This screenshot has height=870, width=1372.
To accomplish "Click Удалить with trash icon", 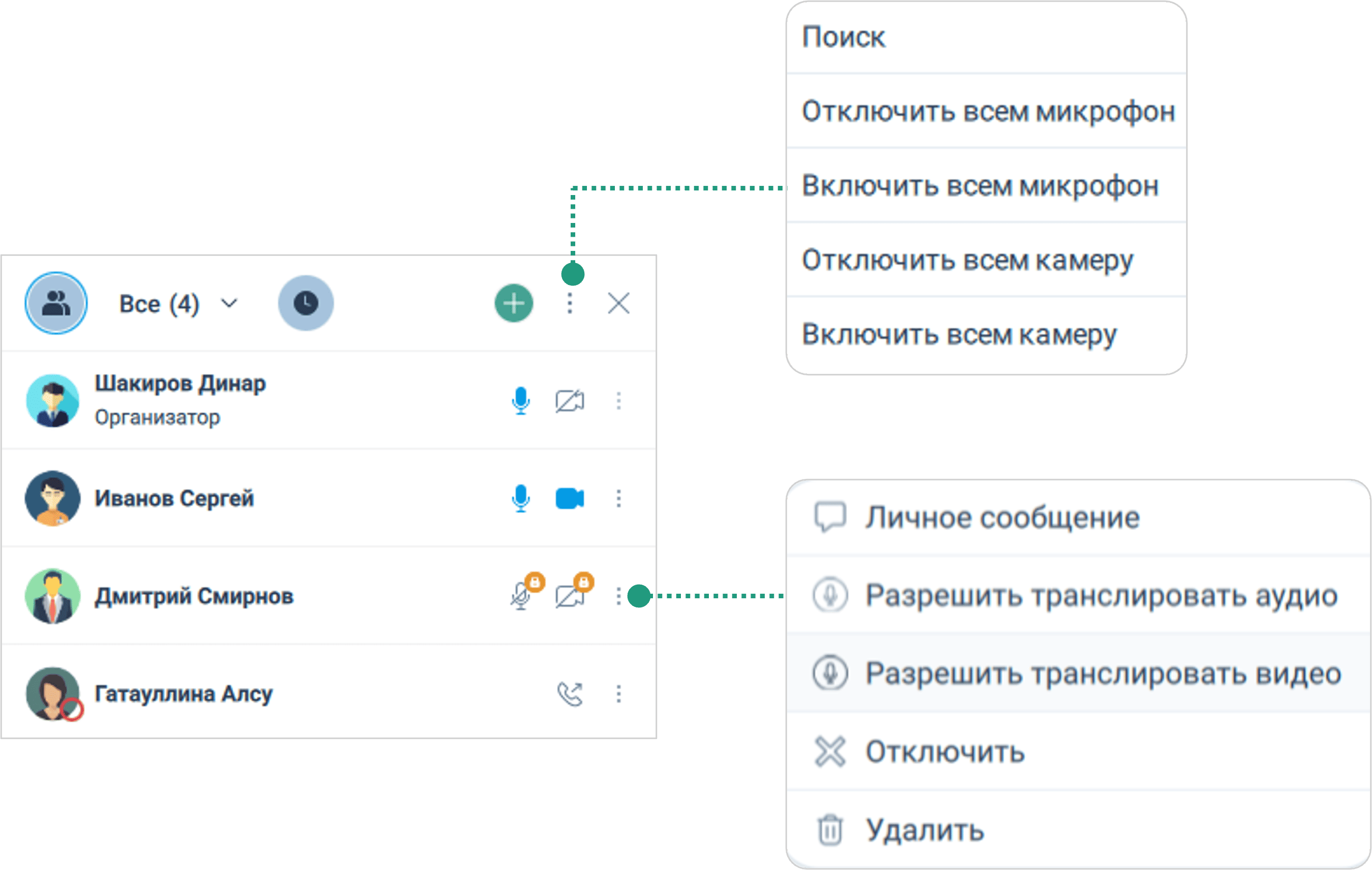I will pos(924,830).
